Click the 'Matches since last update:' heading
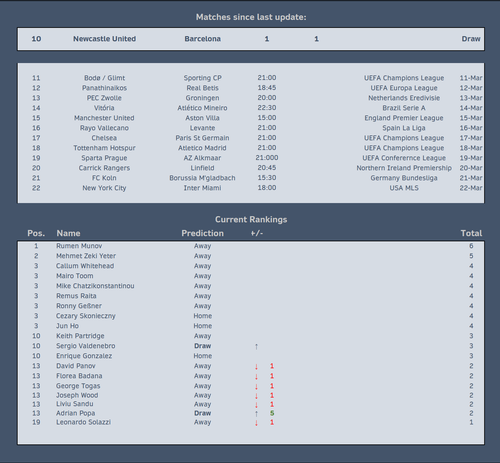The width and height of the screenshot is (500, 463). click(251, 17)
